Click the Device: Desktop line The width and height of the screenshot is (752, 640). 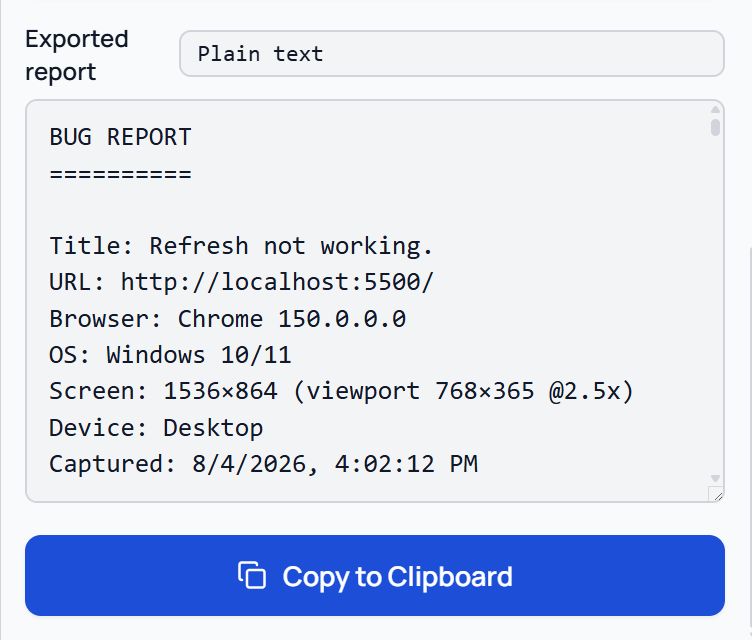156,428
